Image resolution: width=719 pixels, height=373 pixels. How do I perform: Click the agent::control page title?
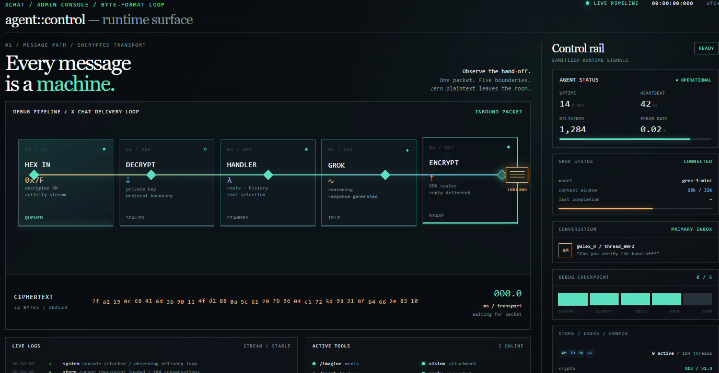coord(45,20)
